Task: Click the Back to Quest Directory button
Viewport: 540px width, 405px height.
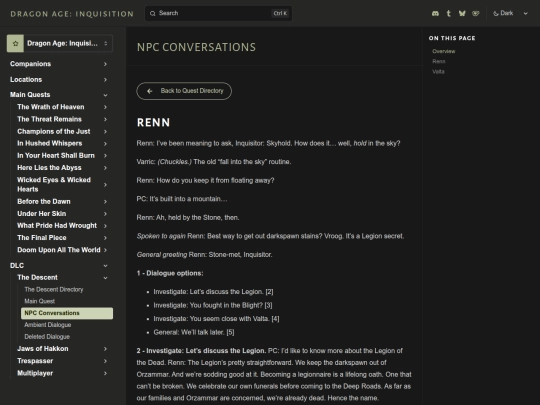Action: tap(184, 91)
